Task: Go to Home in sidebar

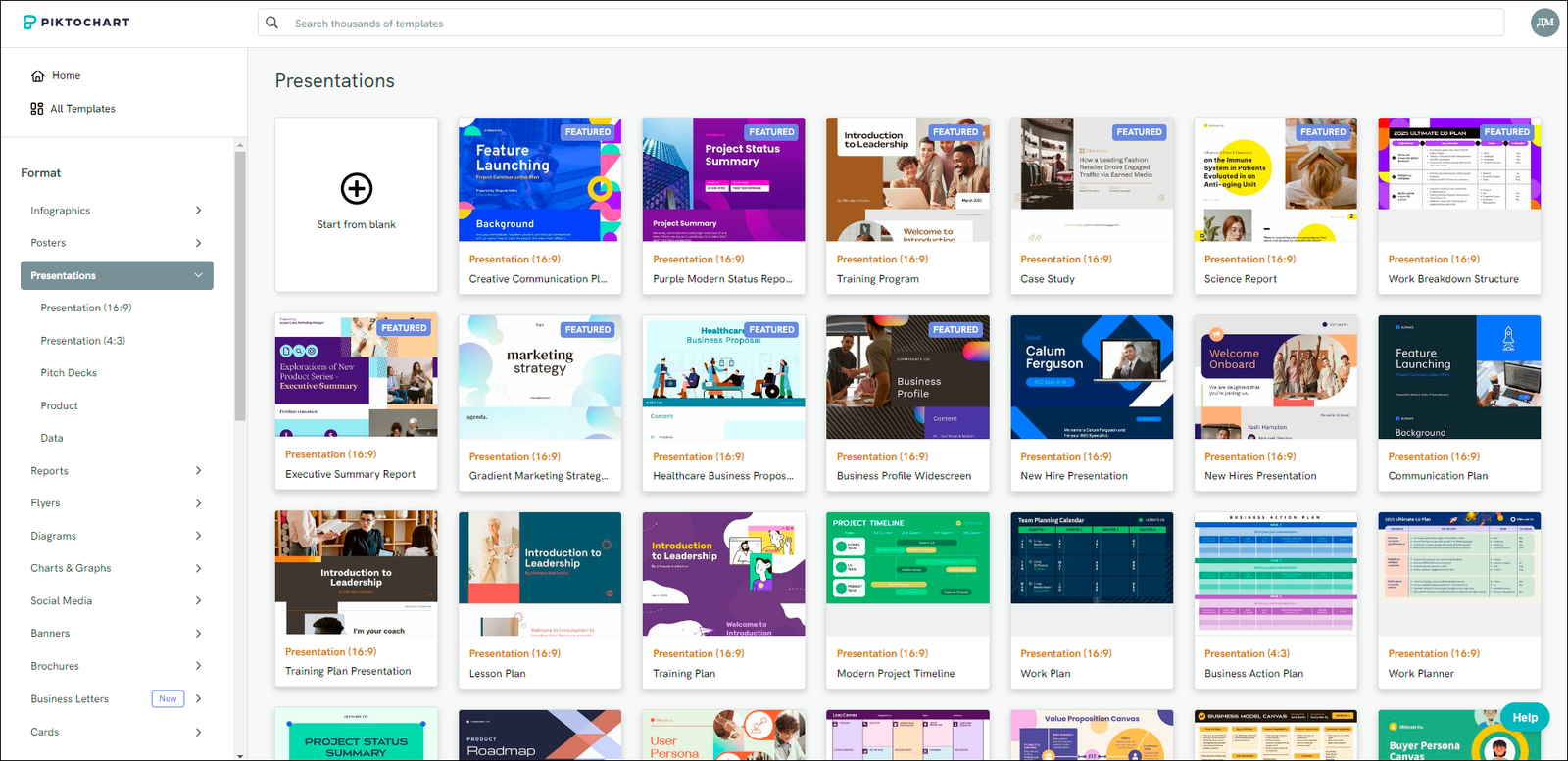Action: (x=56, y=75)
